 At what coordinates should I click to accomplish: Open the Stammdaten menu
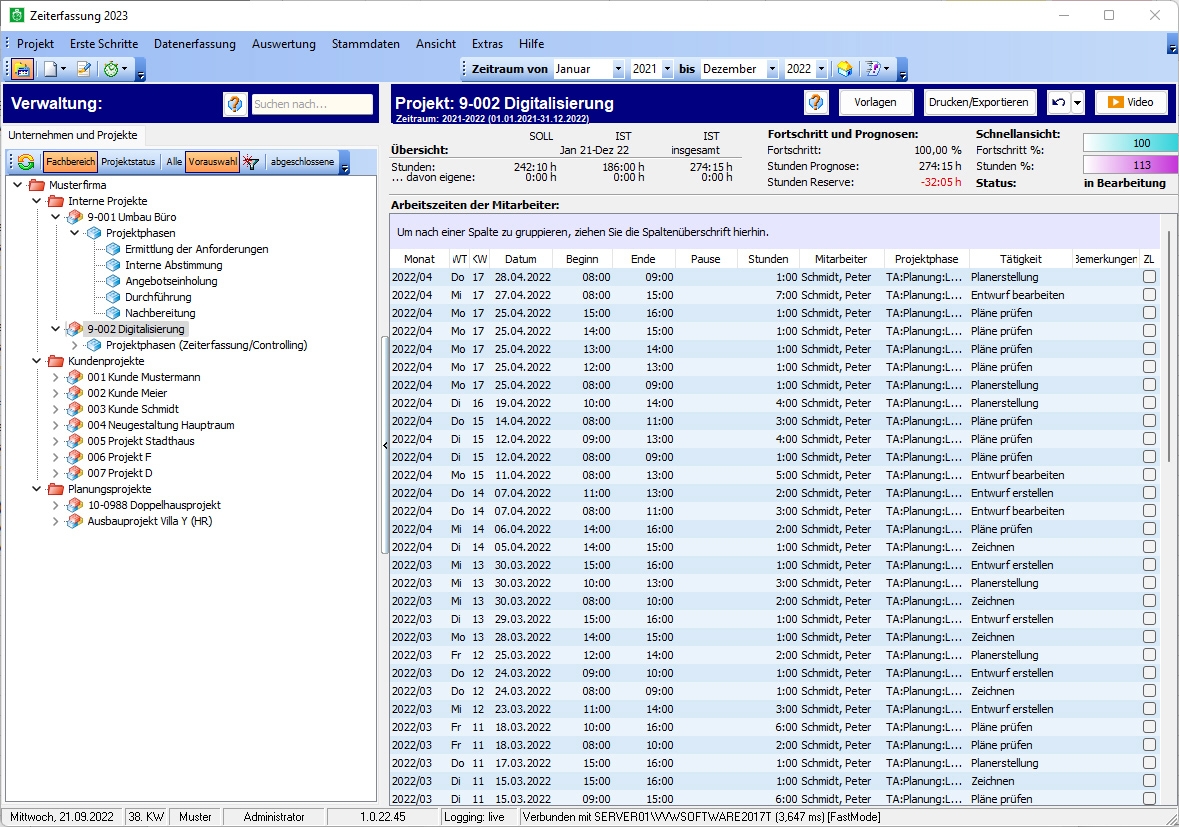pos(365,44)
